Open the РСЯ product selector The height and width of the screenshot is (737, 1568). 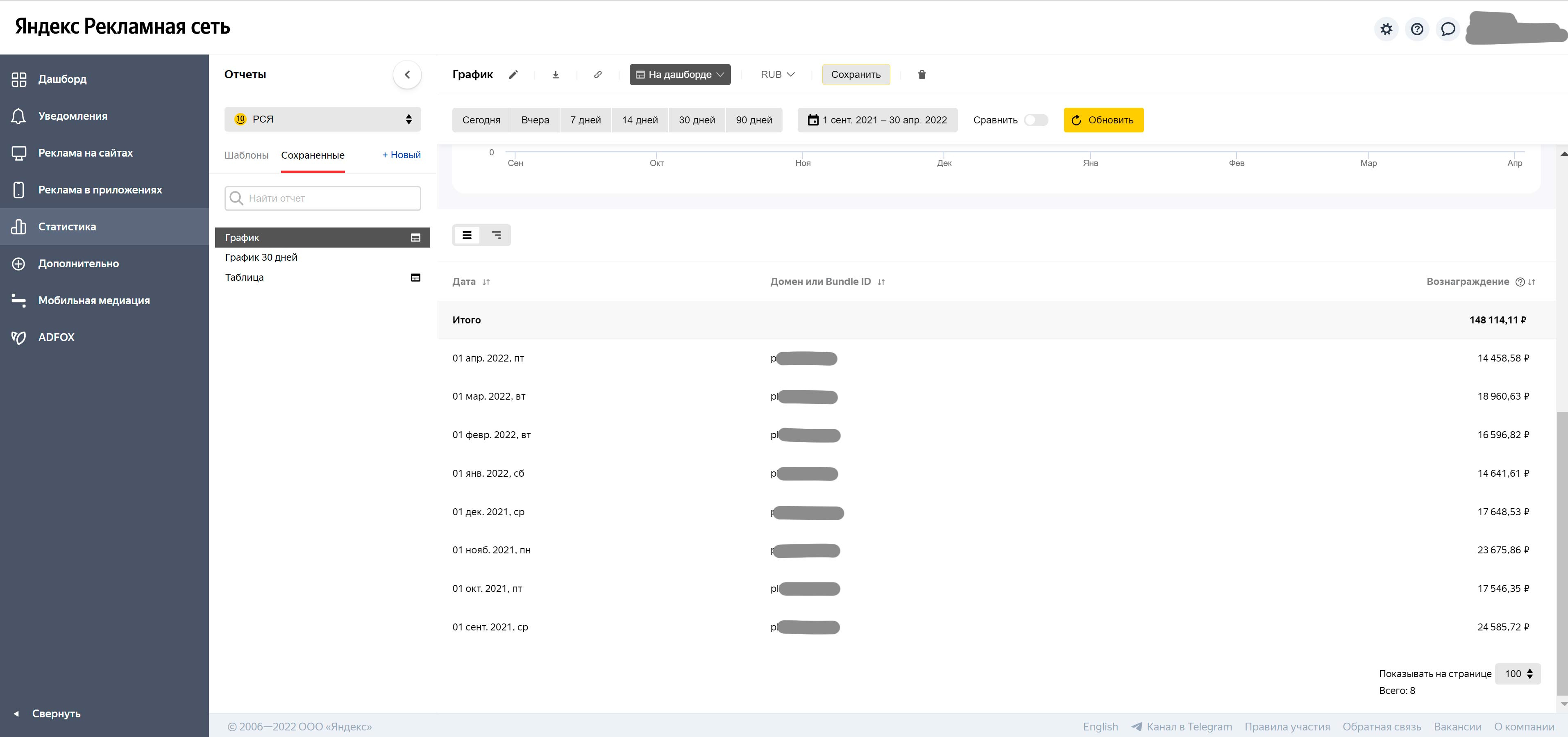322,119
